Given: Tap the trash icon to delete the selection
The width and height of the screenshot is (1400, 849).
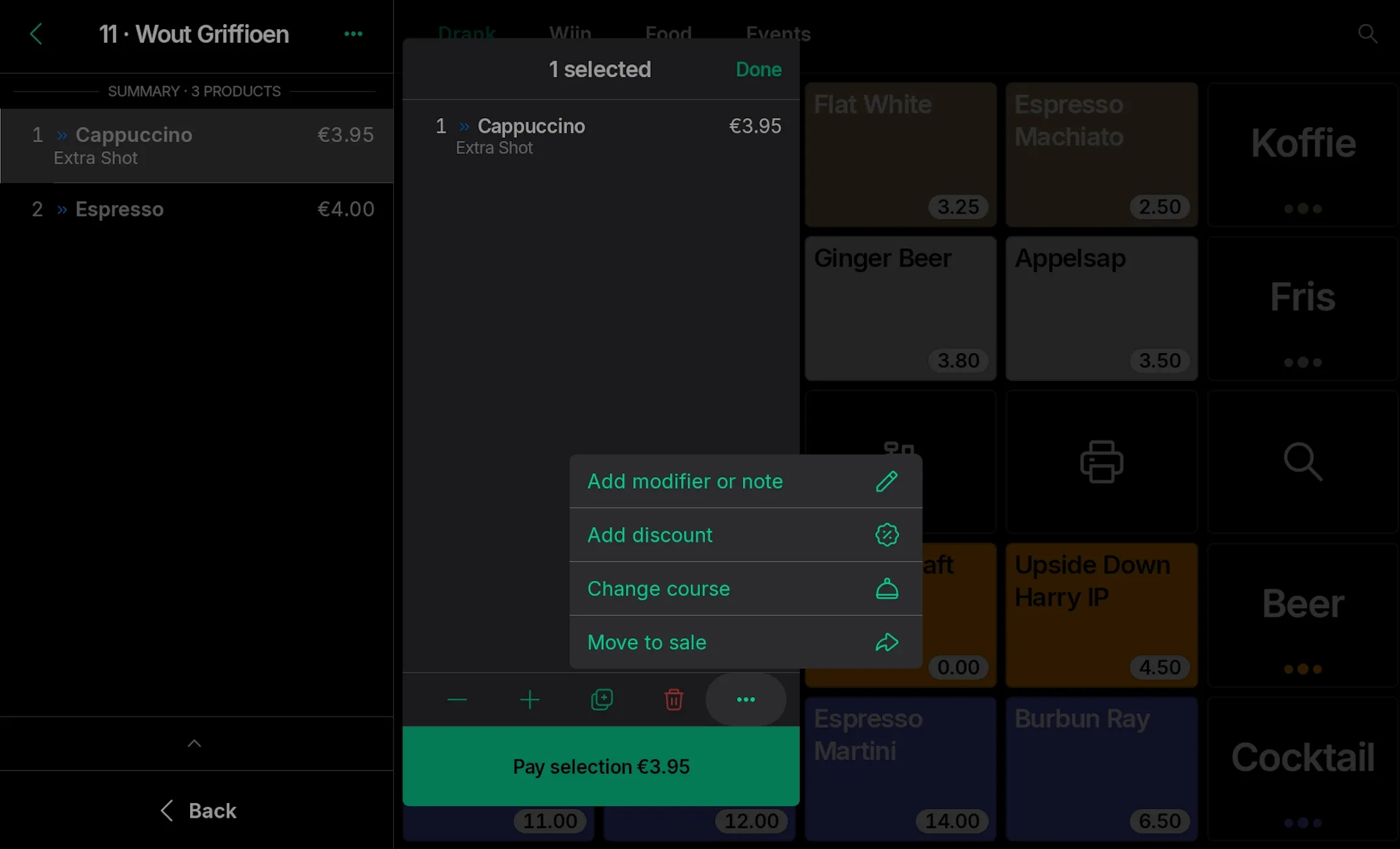Looking at the screenshot, I should click(673, 699).
